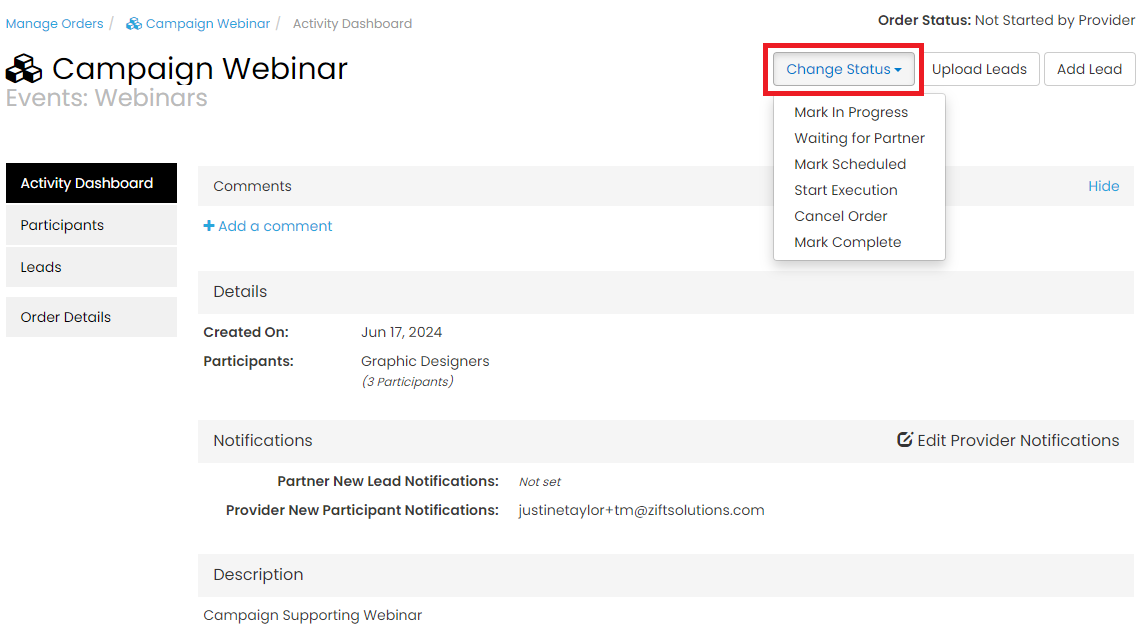Screen dimensions: 1147x638
Task: Click the justinetaylor+tm@ziftsolutions.com email
Action: pos(642,510)
